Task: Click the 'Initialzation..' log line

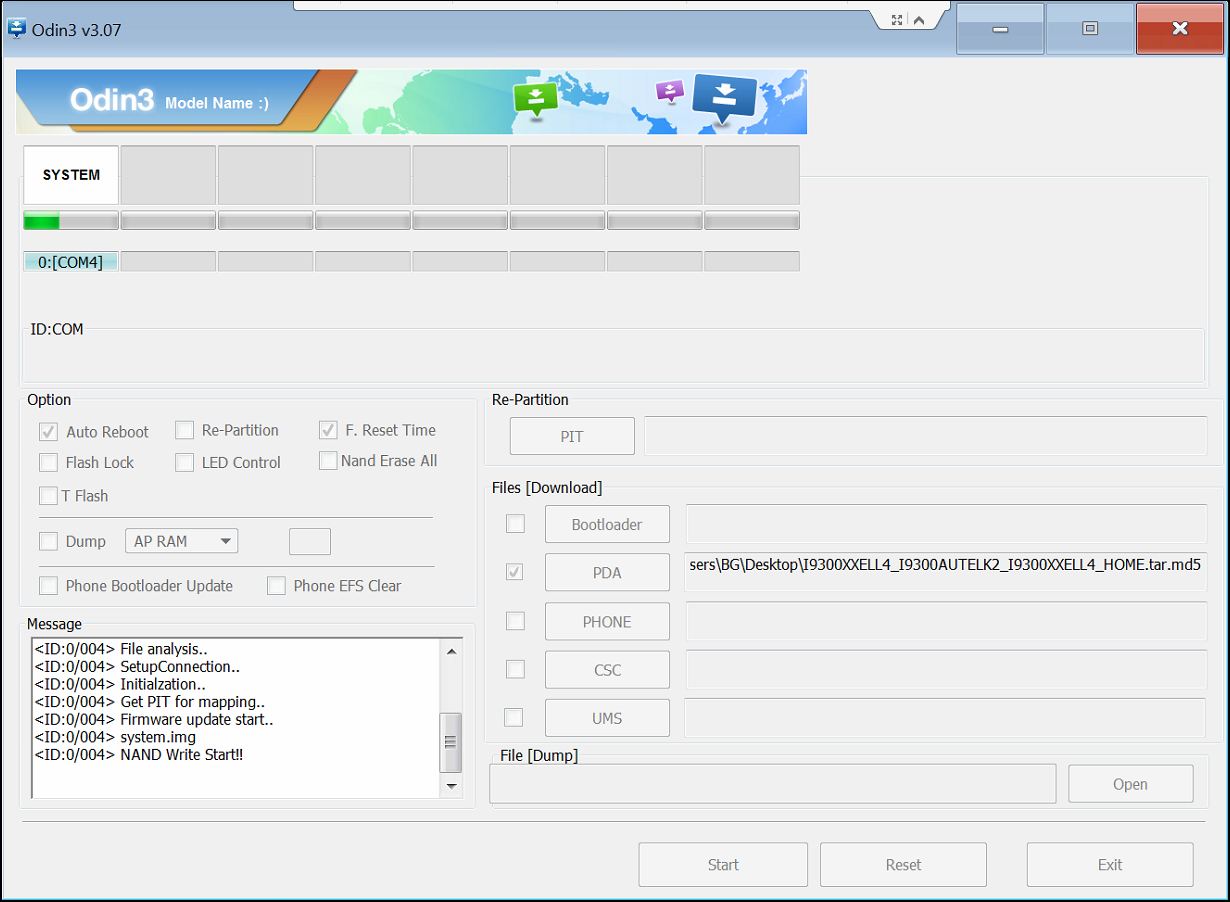Action: coord(120,684)
